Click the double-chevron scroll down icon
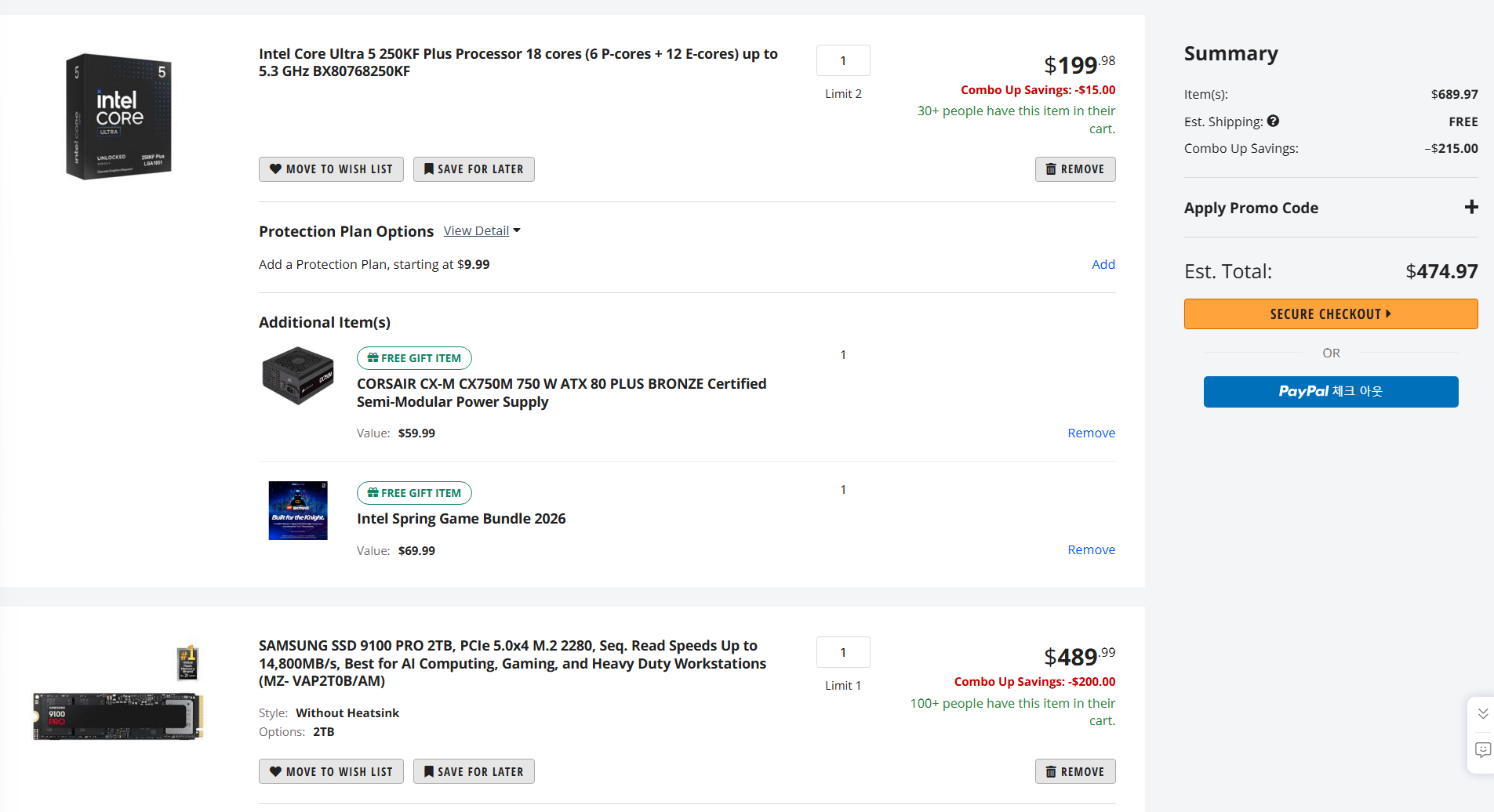The height and width of the screenshot is (812, 1494). [1482, 714]
